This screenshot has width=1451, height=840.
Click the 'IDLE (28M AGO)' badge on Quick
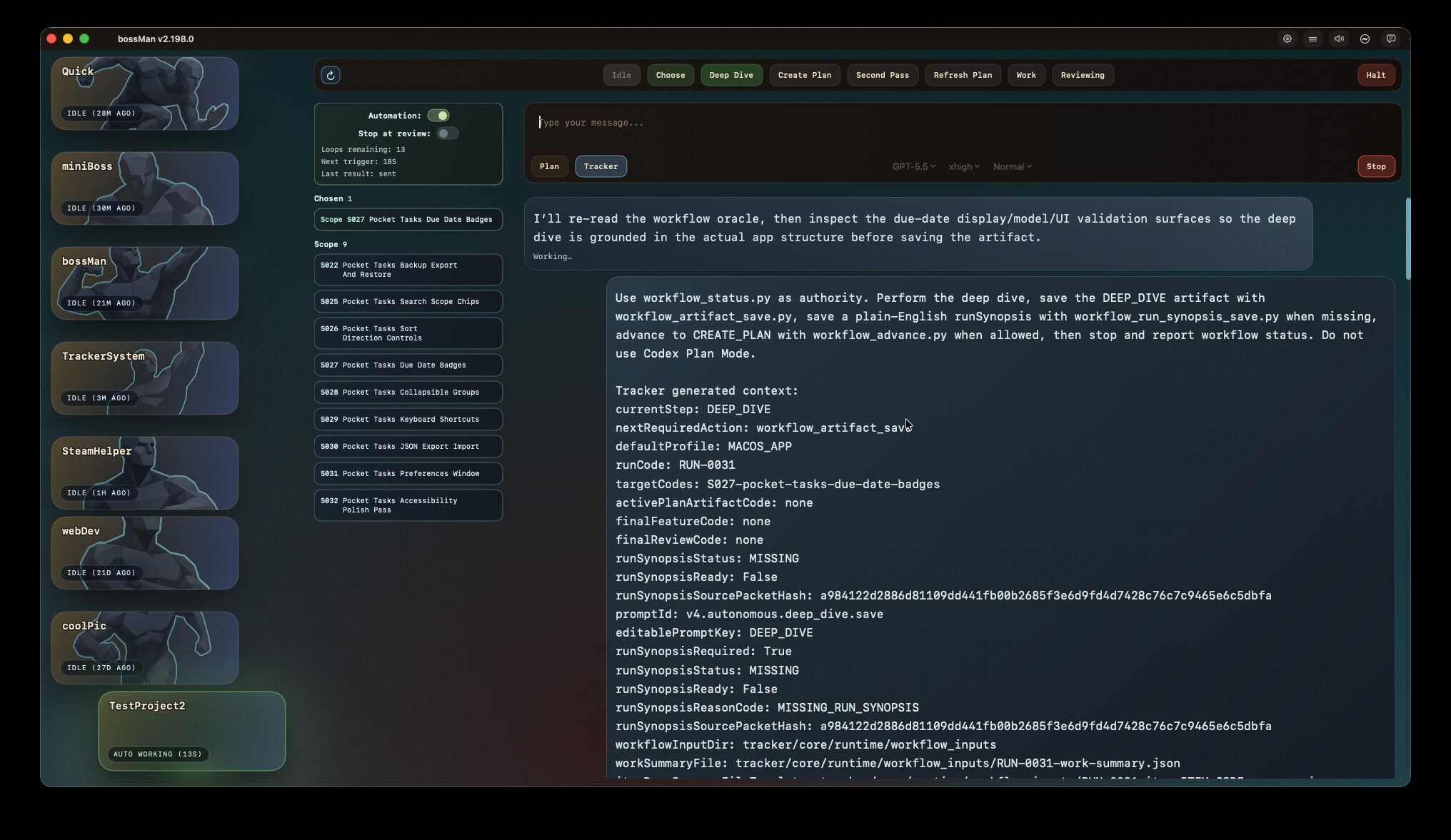[x=101, y=113]
